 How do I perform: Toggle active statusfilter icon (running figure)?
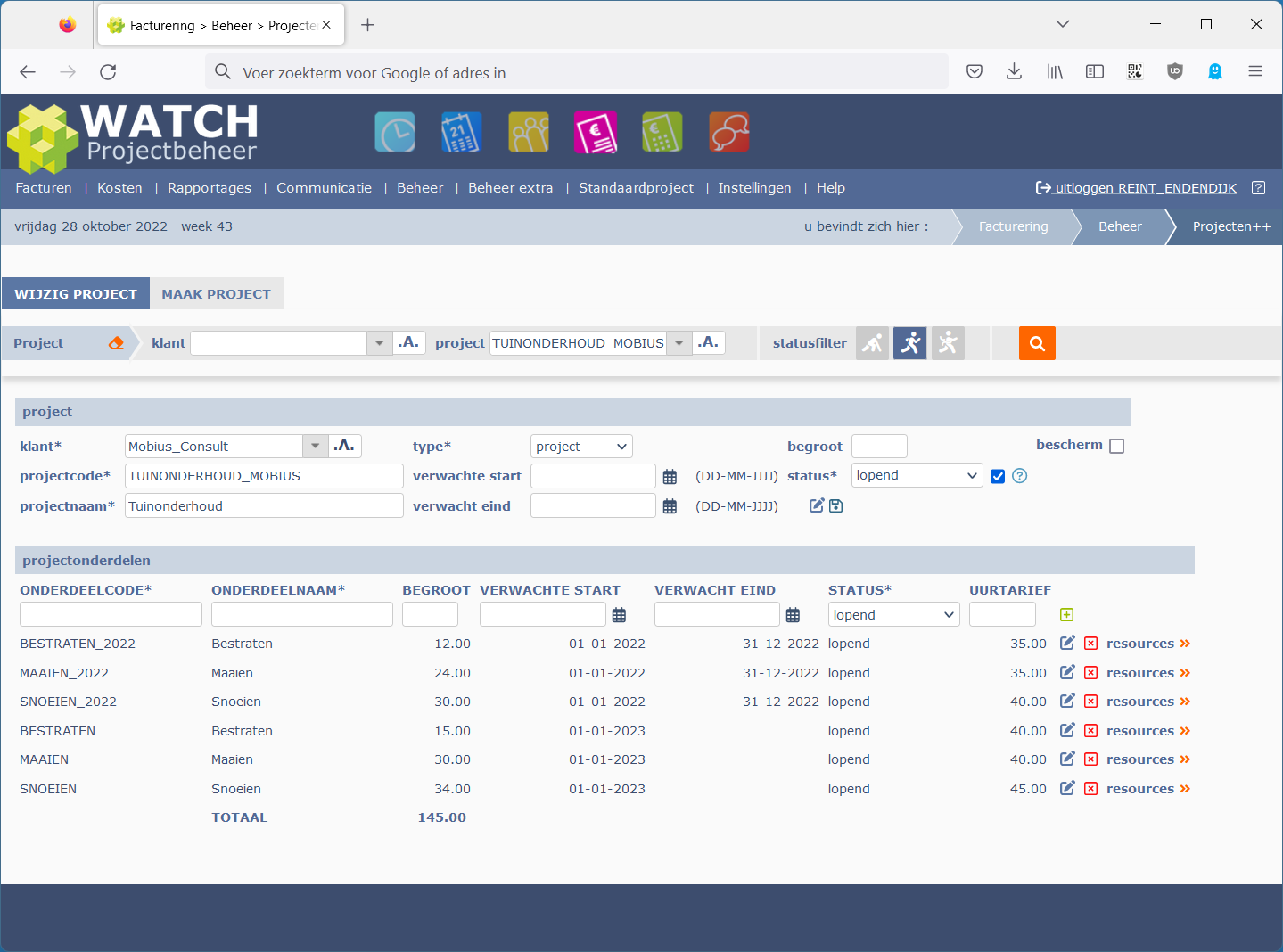tap(910, 343)
